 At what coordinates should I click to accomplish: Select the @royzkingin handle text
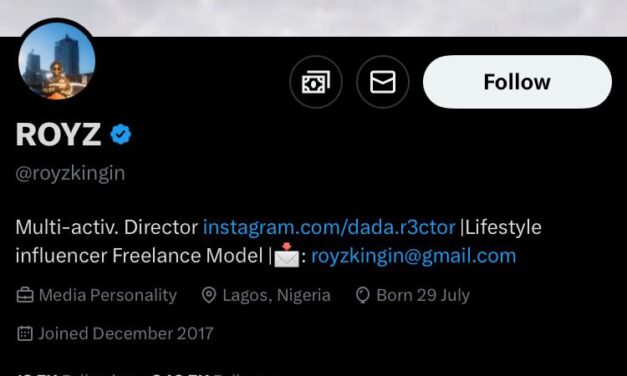tap(70, 174)
